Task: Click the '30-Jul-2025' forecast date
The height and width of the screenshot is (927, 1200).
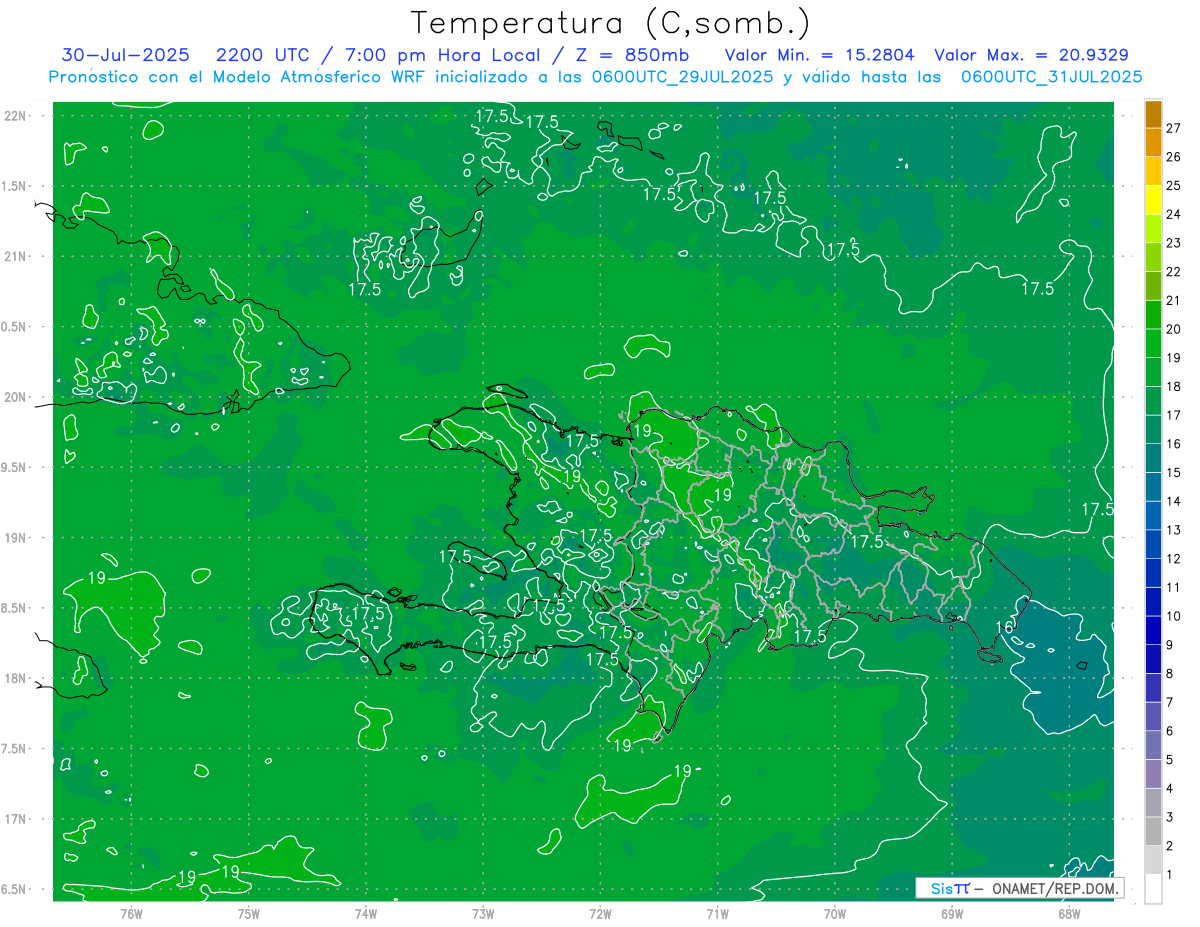Action: pyautogui.click(x=126, y=55)
